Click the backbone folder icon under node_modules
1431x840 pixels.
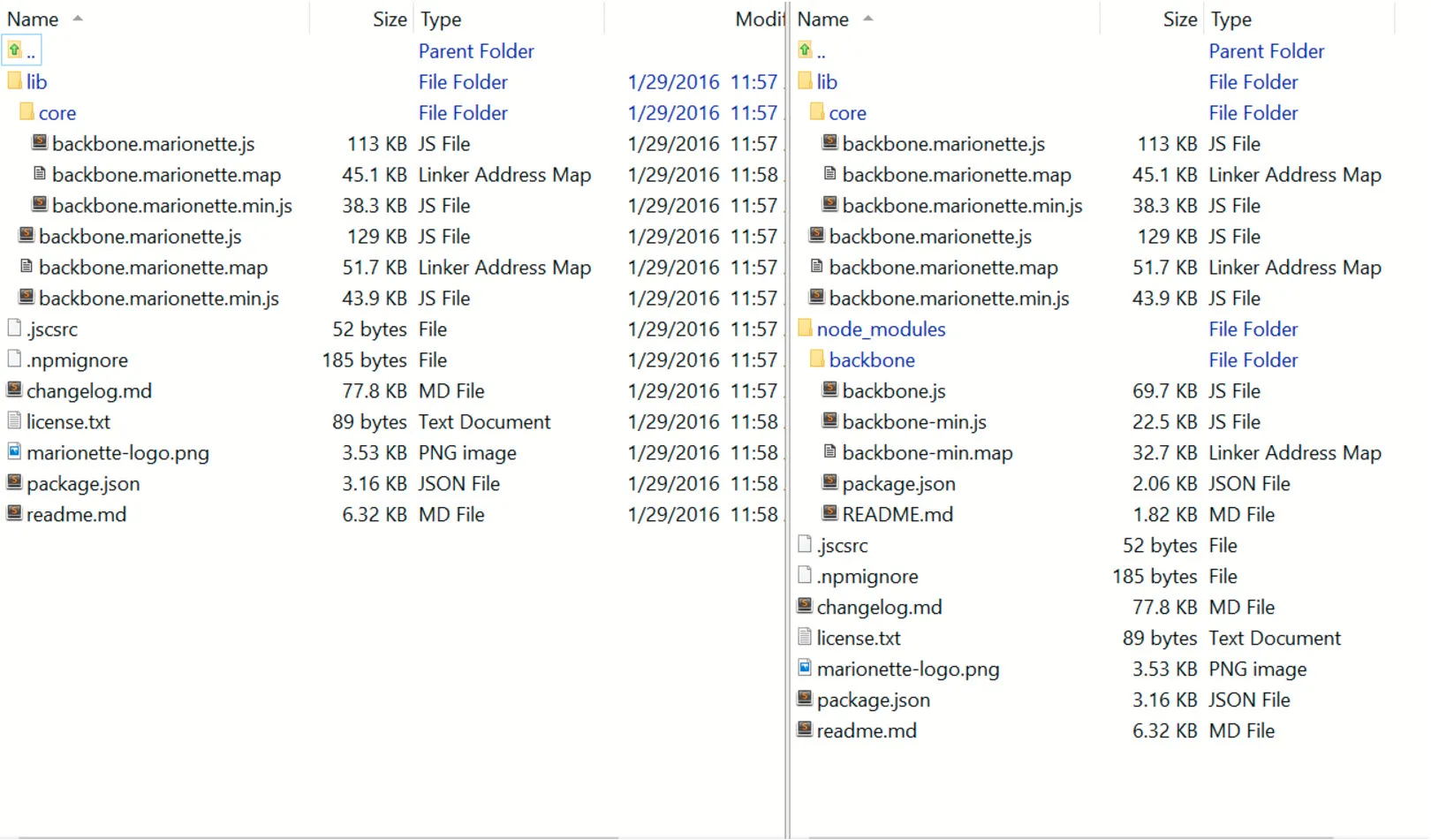click(x=817, y=359)
